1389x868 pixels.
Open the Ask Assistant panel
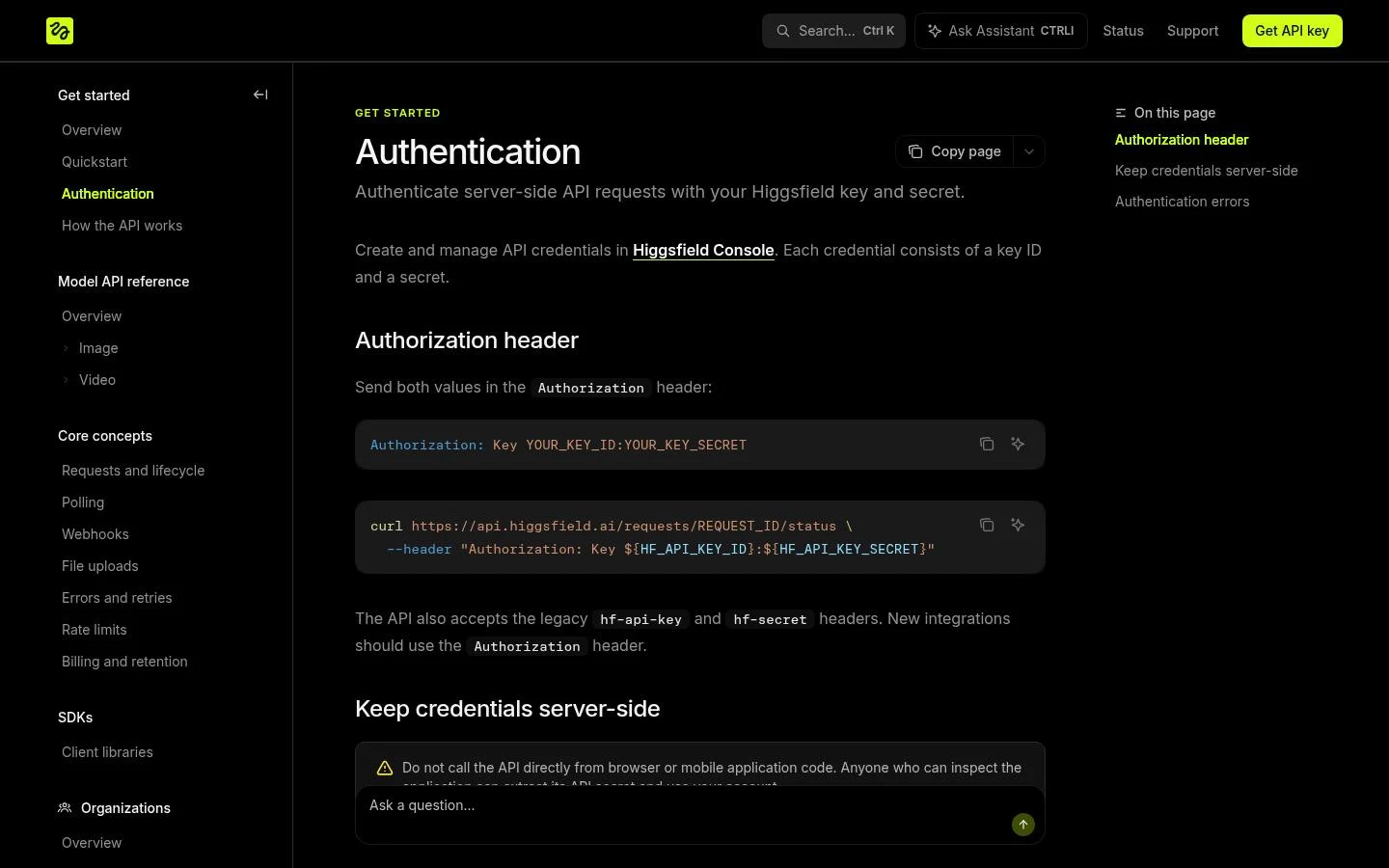[1000, 31]
